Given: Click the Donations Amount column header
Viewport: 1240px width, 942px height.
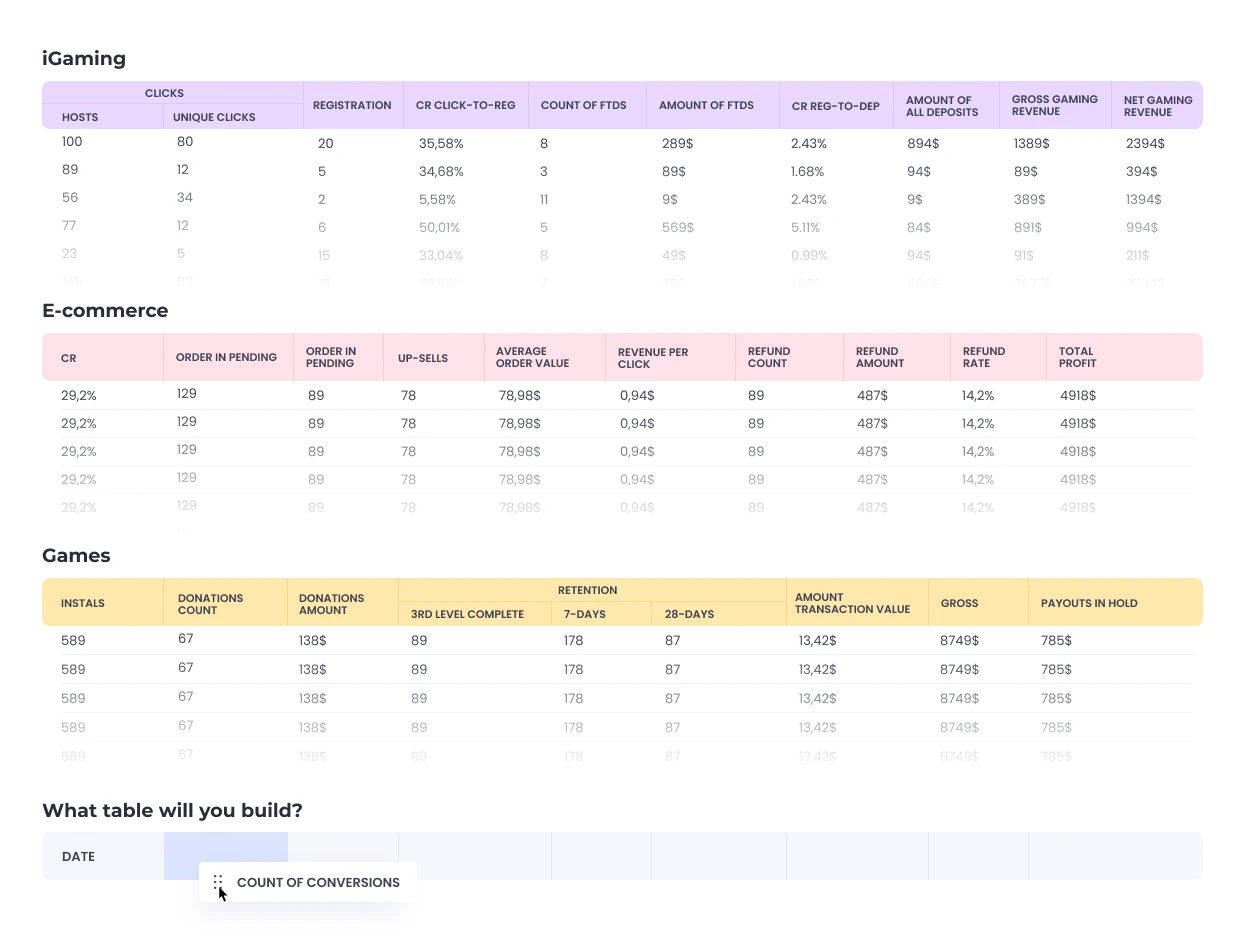Looking at the screenshot, I should pos(331,604).
